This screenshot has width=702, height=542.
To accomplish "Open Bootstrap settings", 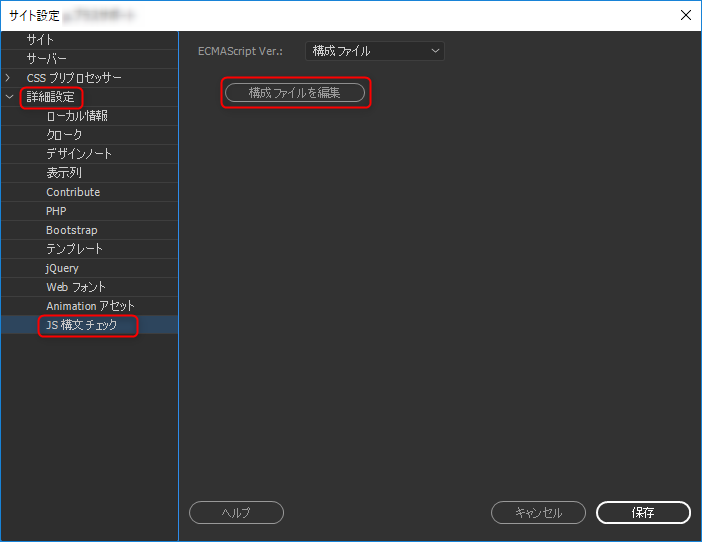I will click(x=72, y=230).
